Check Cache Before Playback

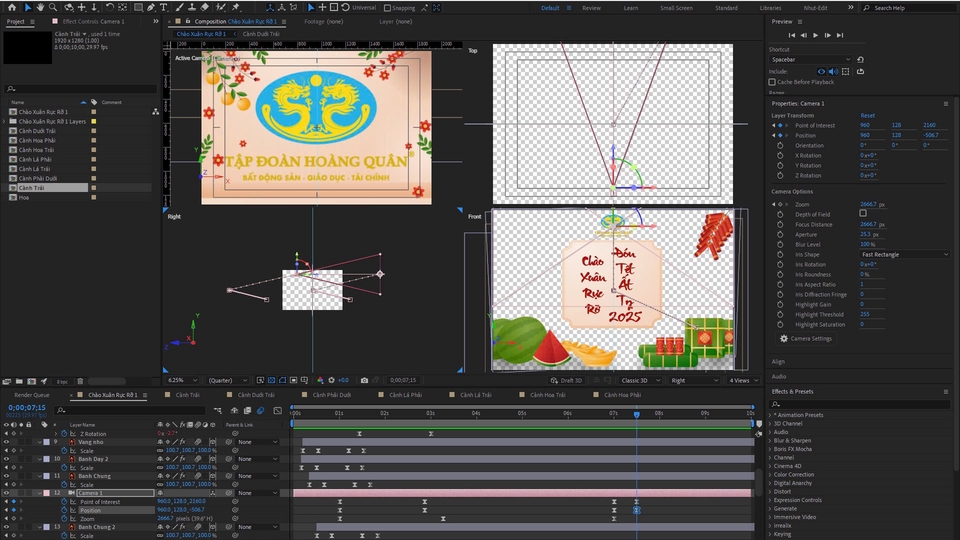pos(772,82)
